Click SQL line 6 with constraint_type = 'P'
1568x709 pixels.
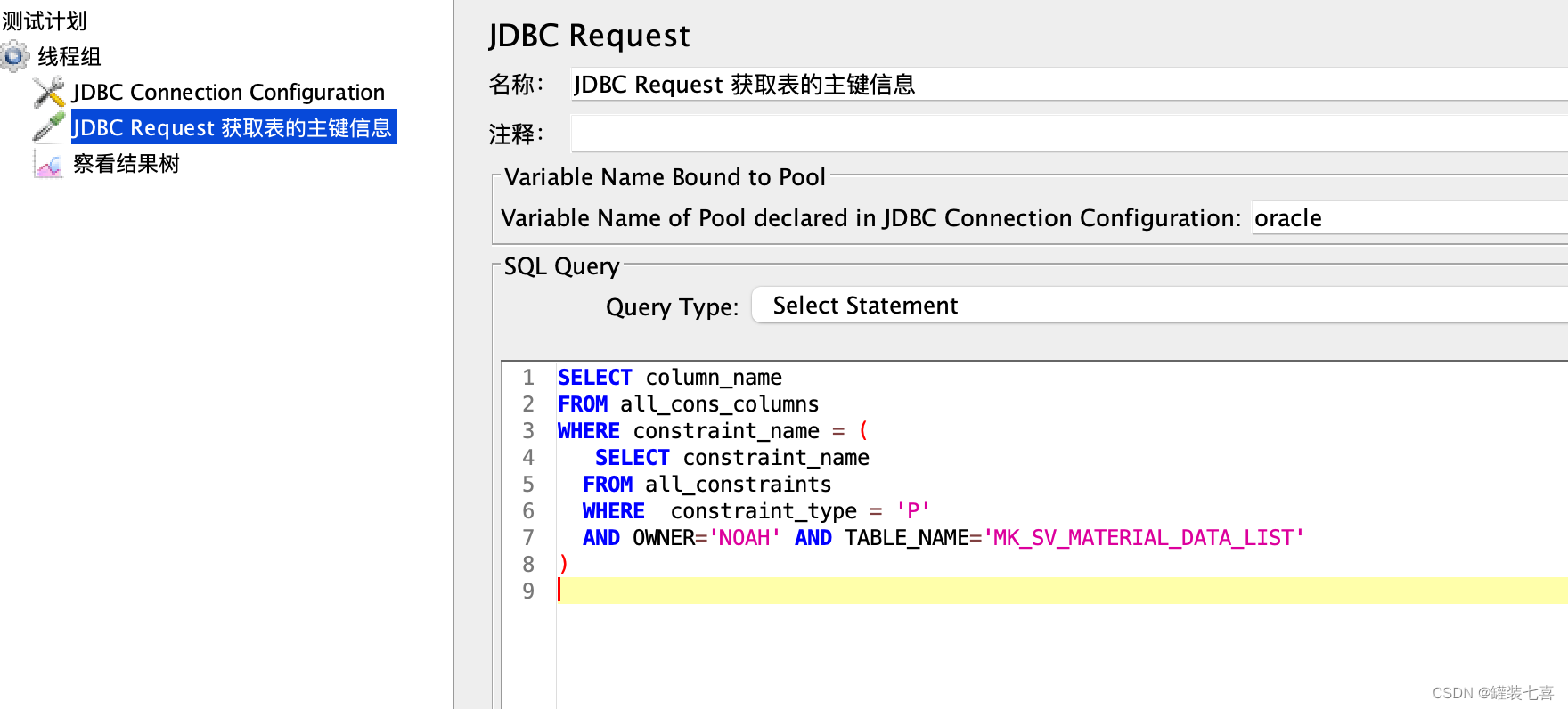click(756, 511)
